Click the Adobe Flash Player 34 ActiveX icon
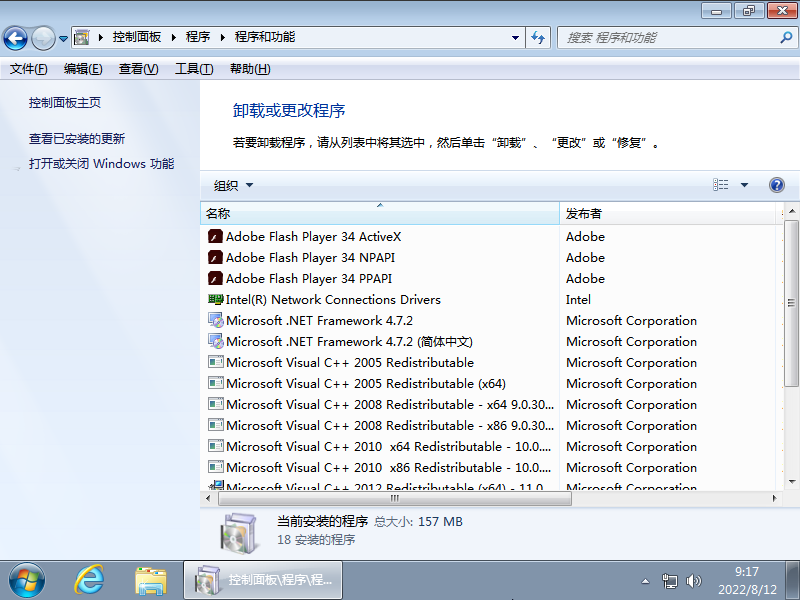Image resolution: width=800 pixels, height=600 pixels. 215,236
